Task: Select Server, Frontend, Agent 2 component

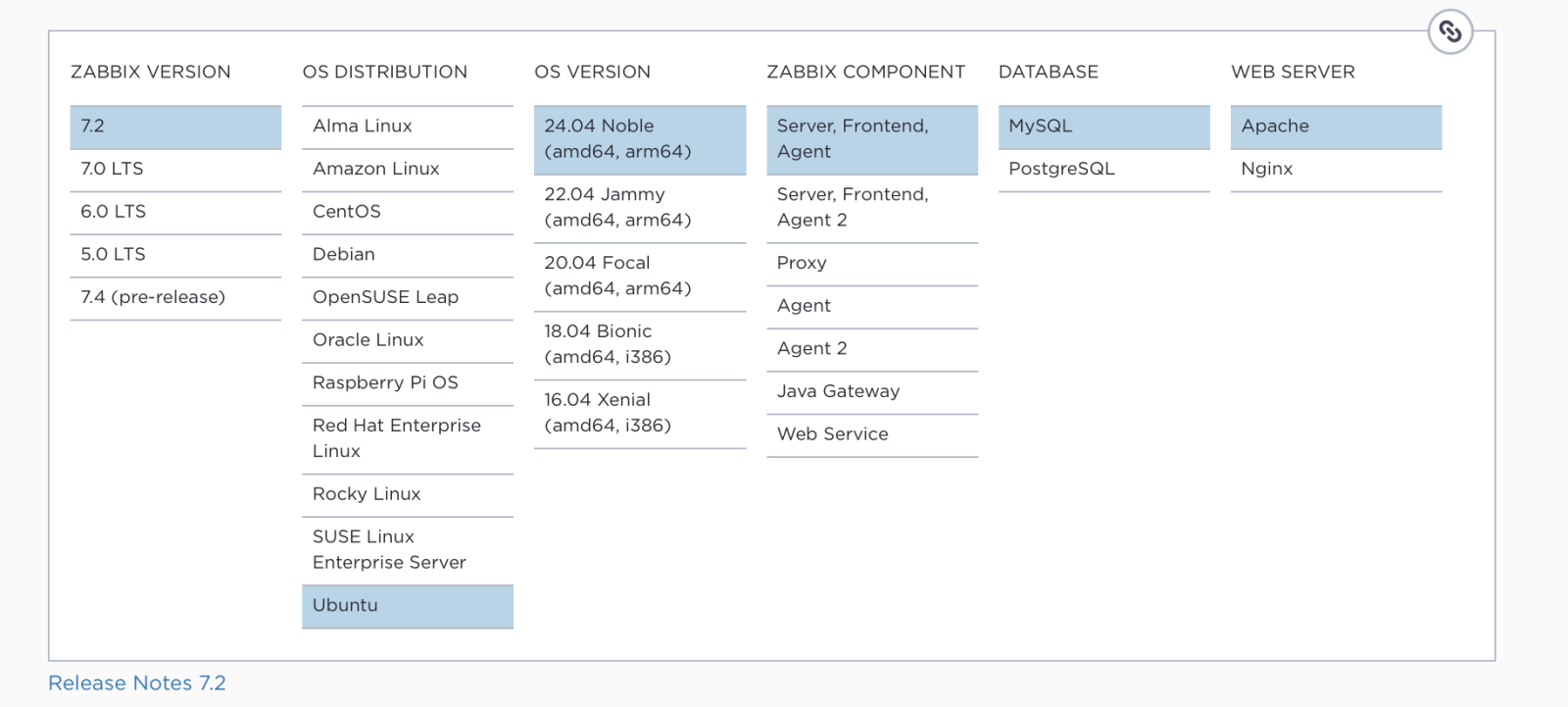Action: pyautogui.click(x=872, y=208)
